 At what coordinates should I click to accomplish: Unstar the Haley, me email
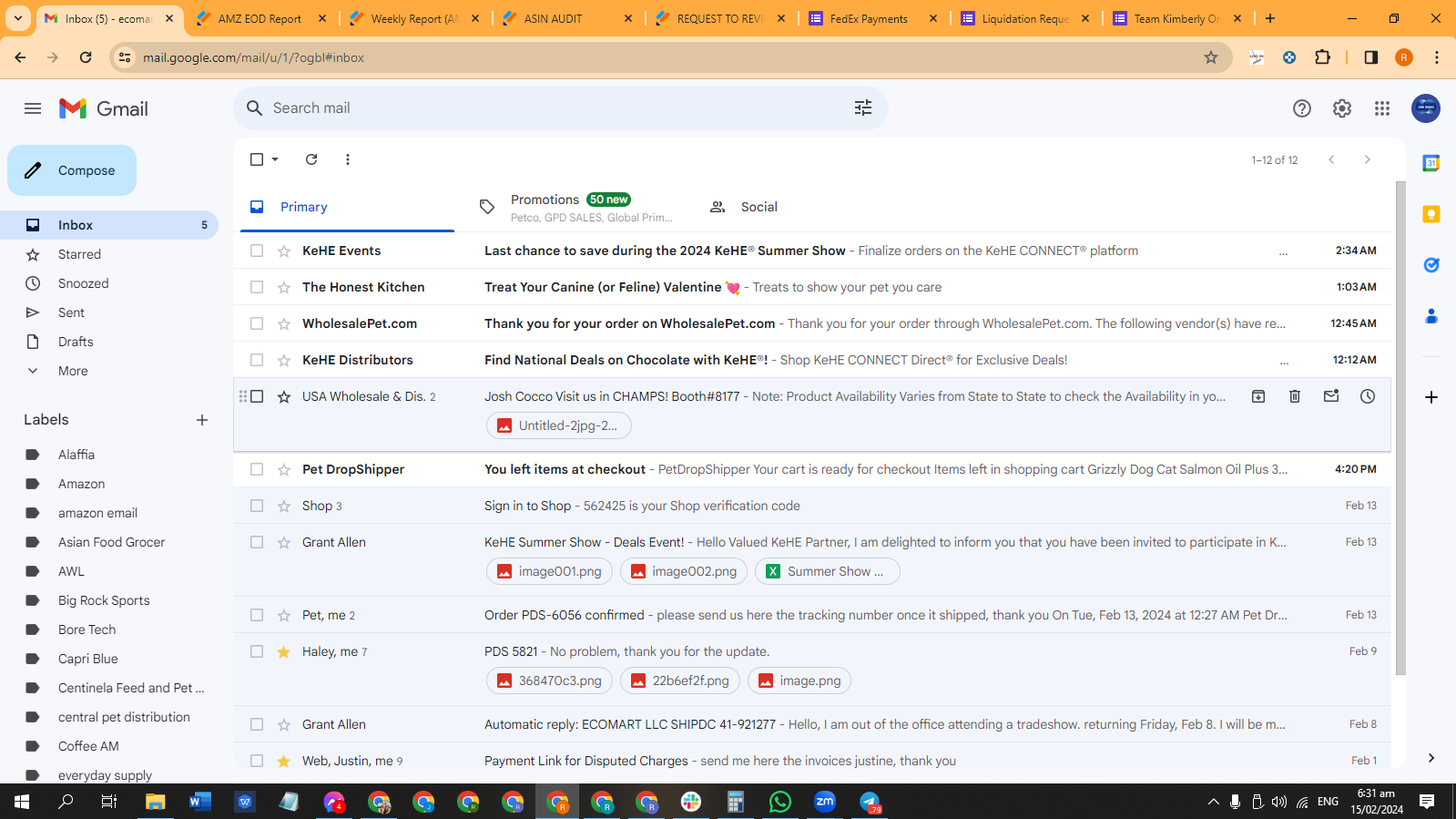tap(284, 651)
